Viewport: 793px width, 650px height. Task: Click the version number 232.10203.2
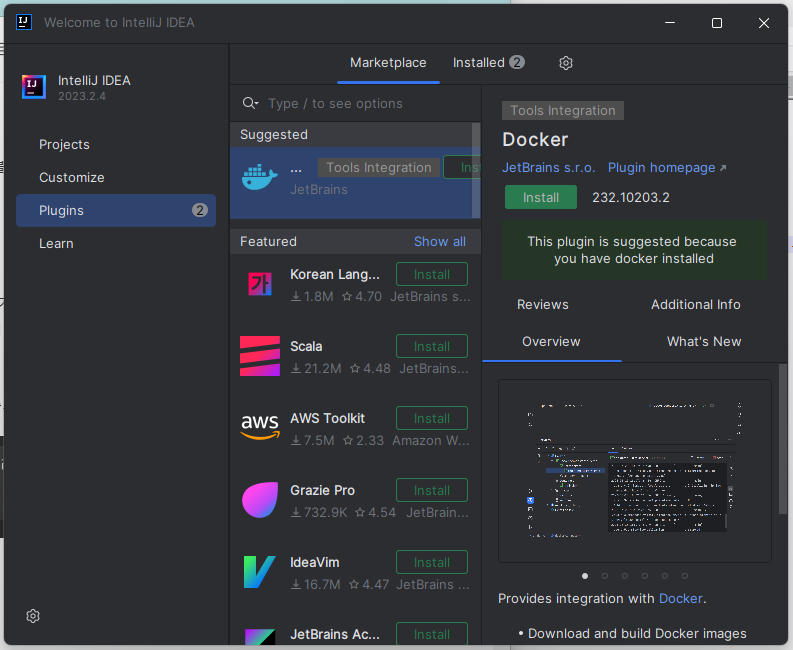(631, 197)
